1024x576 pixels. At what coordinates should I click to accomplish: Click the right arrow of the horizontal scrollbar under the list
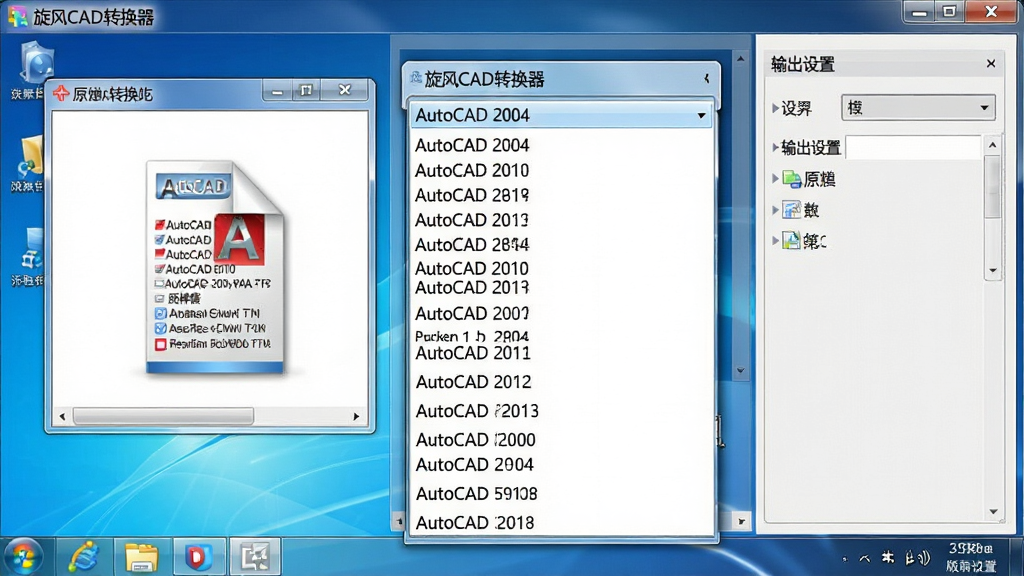click(741, 521)
